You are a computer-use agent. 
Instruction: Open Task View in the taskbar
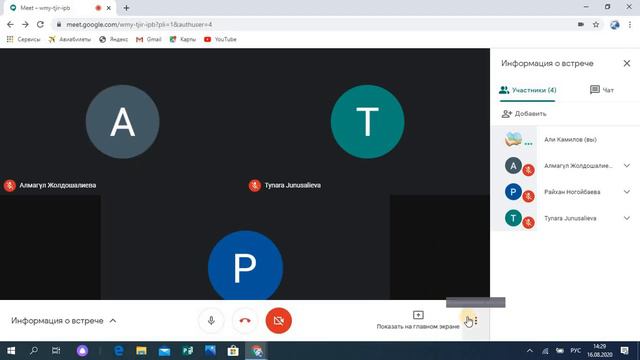[x=56, y=351]
